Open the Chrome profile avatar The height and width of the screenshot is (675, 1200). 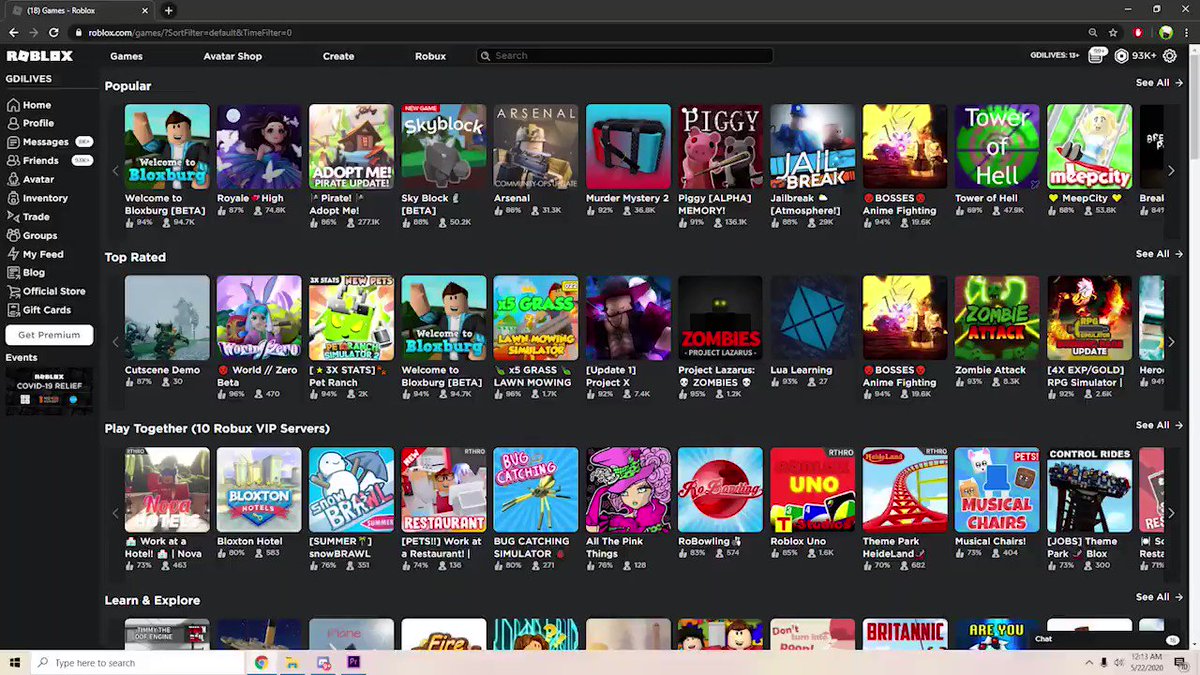click(1165, 33)
